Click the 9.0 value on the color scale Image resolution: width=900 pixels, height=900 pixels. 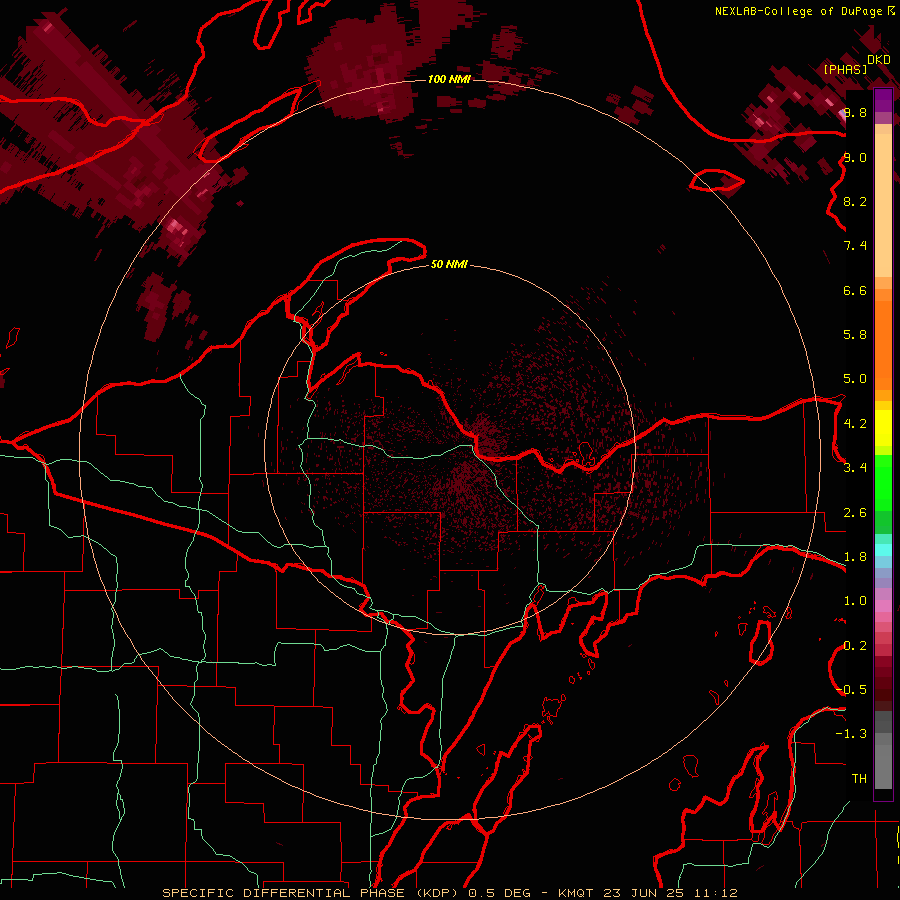pyautogui.click(x=855, y=157)
